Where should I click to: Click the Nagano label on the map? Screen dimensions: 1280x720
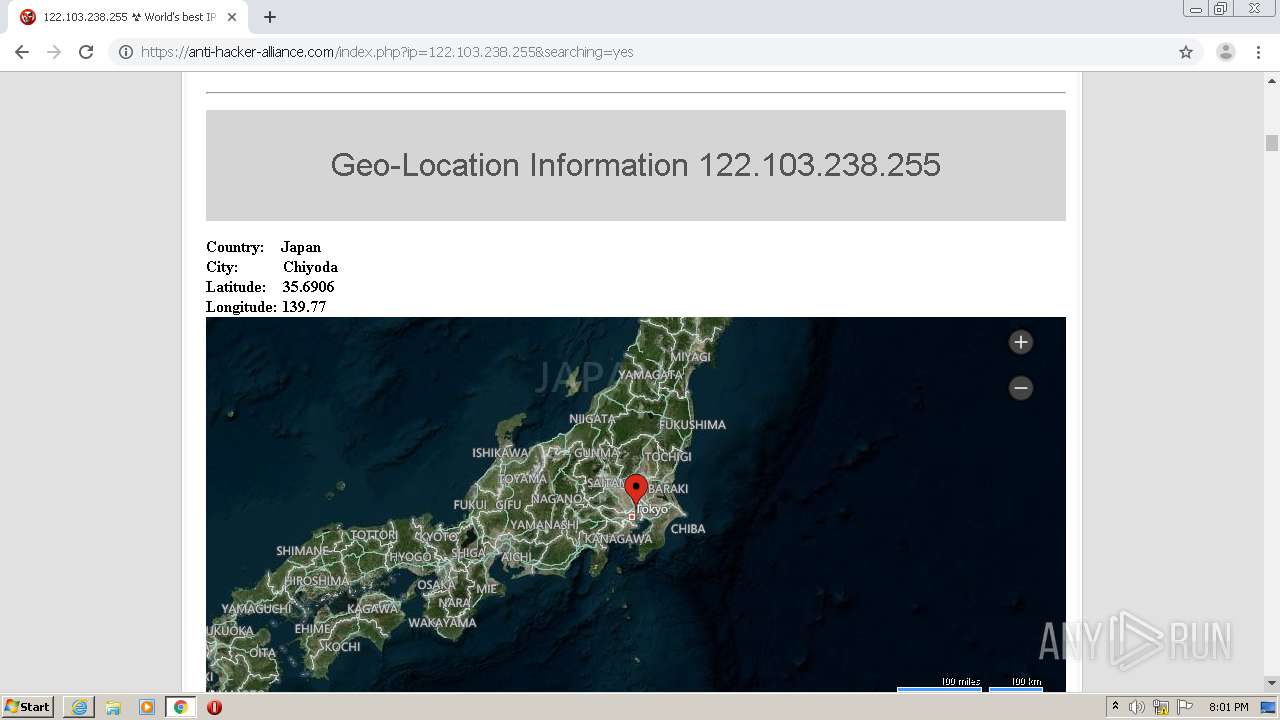557,499
